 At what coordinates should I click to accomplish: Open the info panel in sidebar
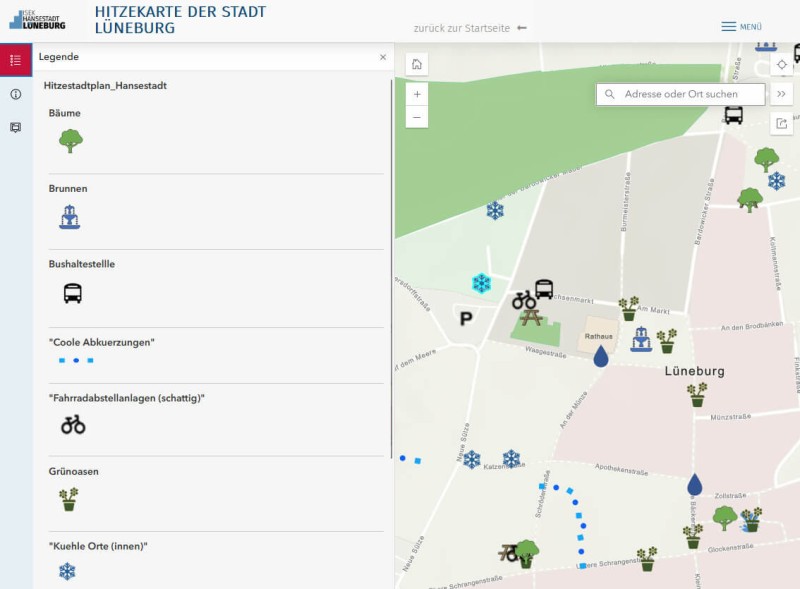(15, 94)
